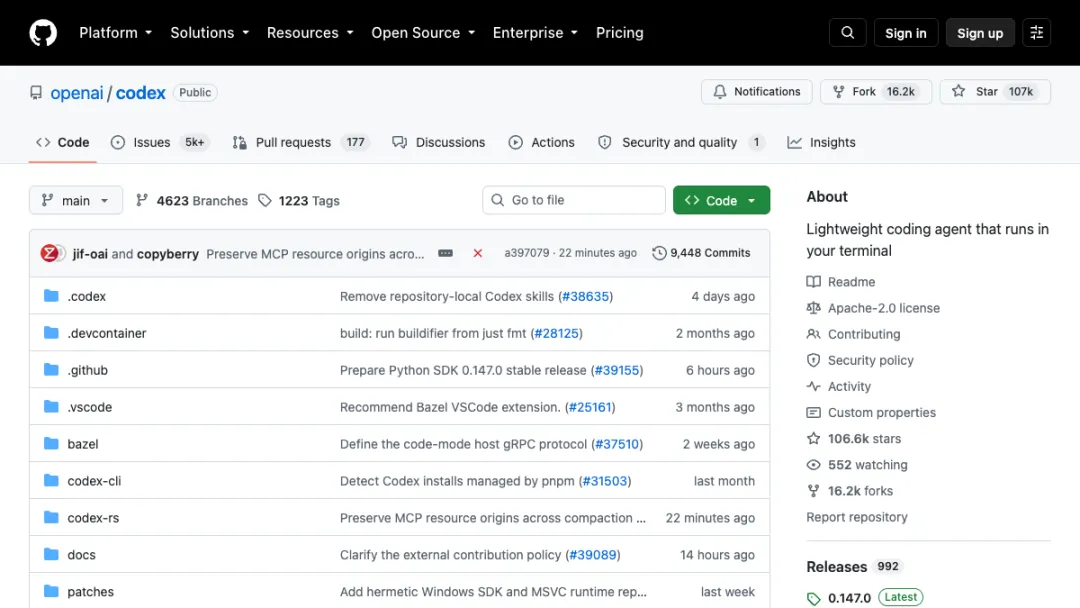Click the patches folder icon
Viewport: 1080px width, 608px height.
click(51, 591)
